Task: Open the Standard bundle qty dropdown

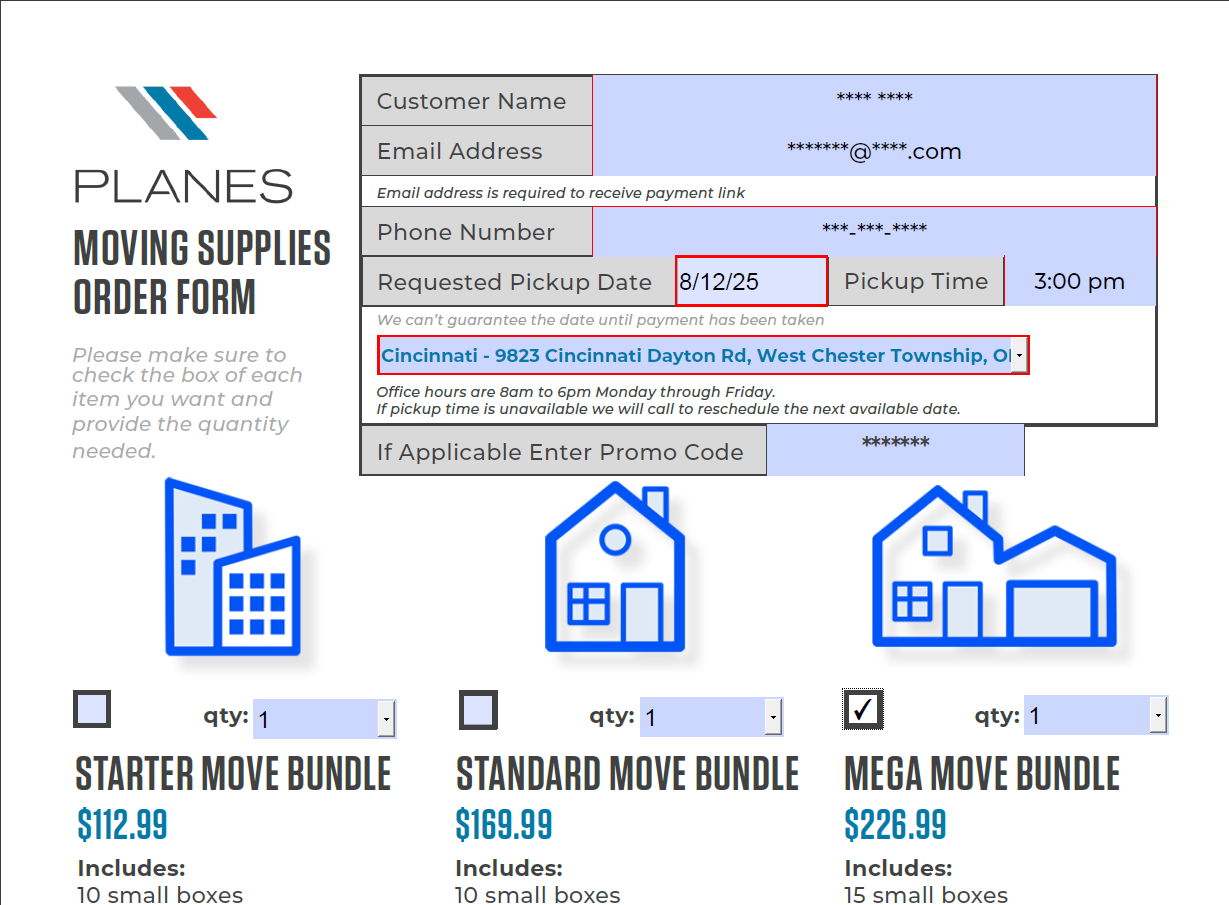Action: pos(772,716)
